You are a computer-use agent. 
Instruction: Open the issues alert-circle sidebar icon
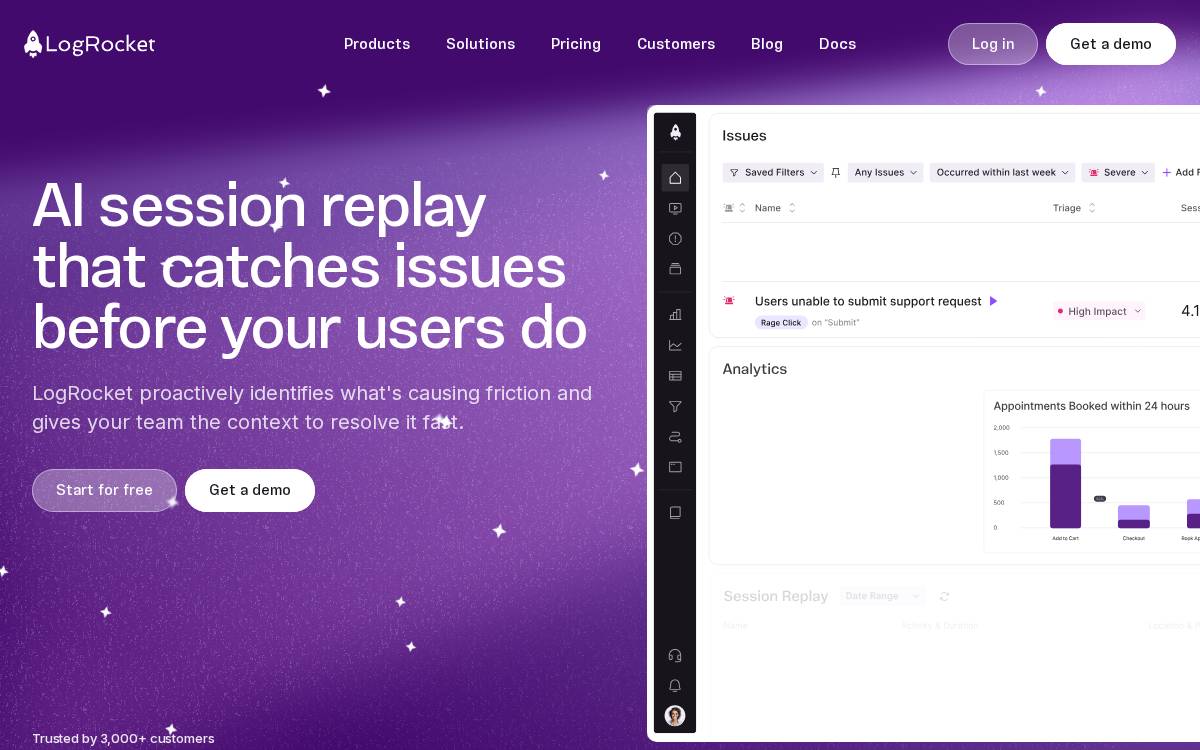click(x=675, y=239)
